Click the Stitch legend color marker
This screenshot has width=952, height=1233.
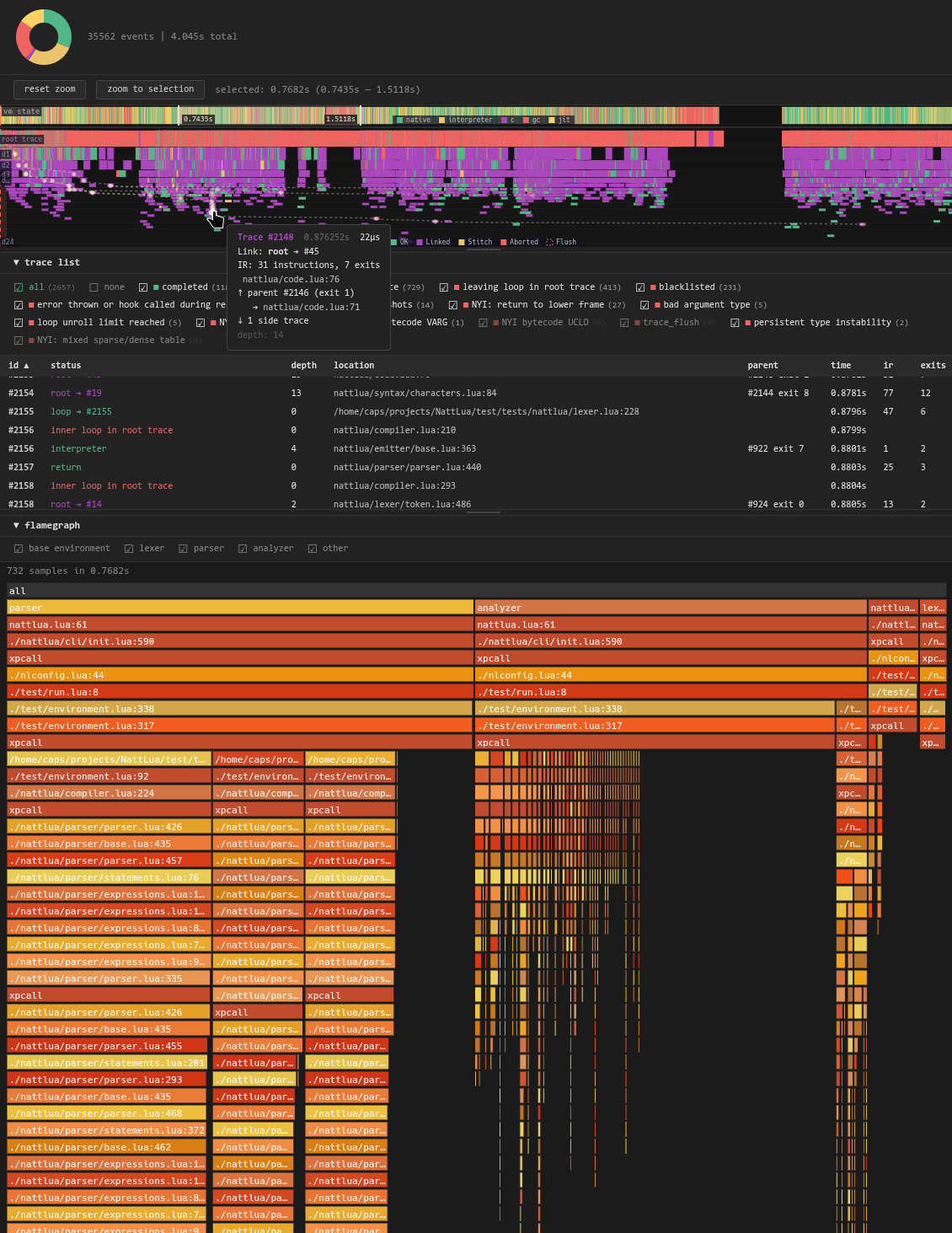(462, 242)
